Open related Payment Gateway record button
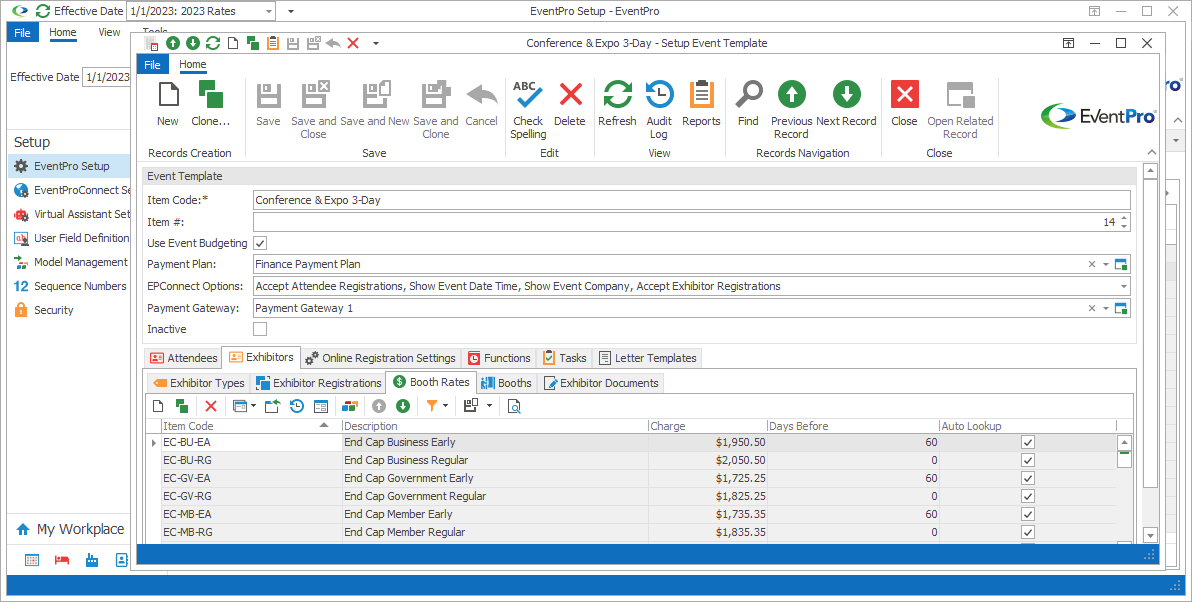Viewport: 1192px width, 602px height. tap(1121, 309)
